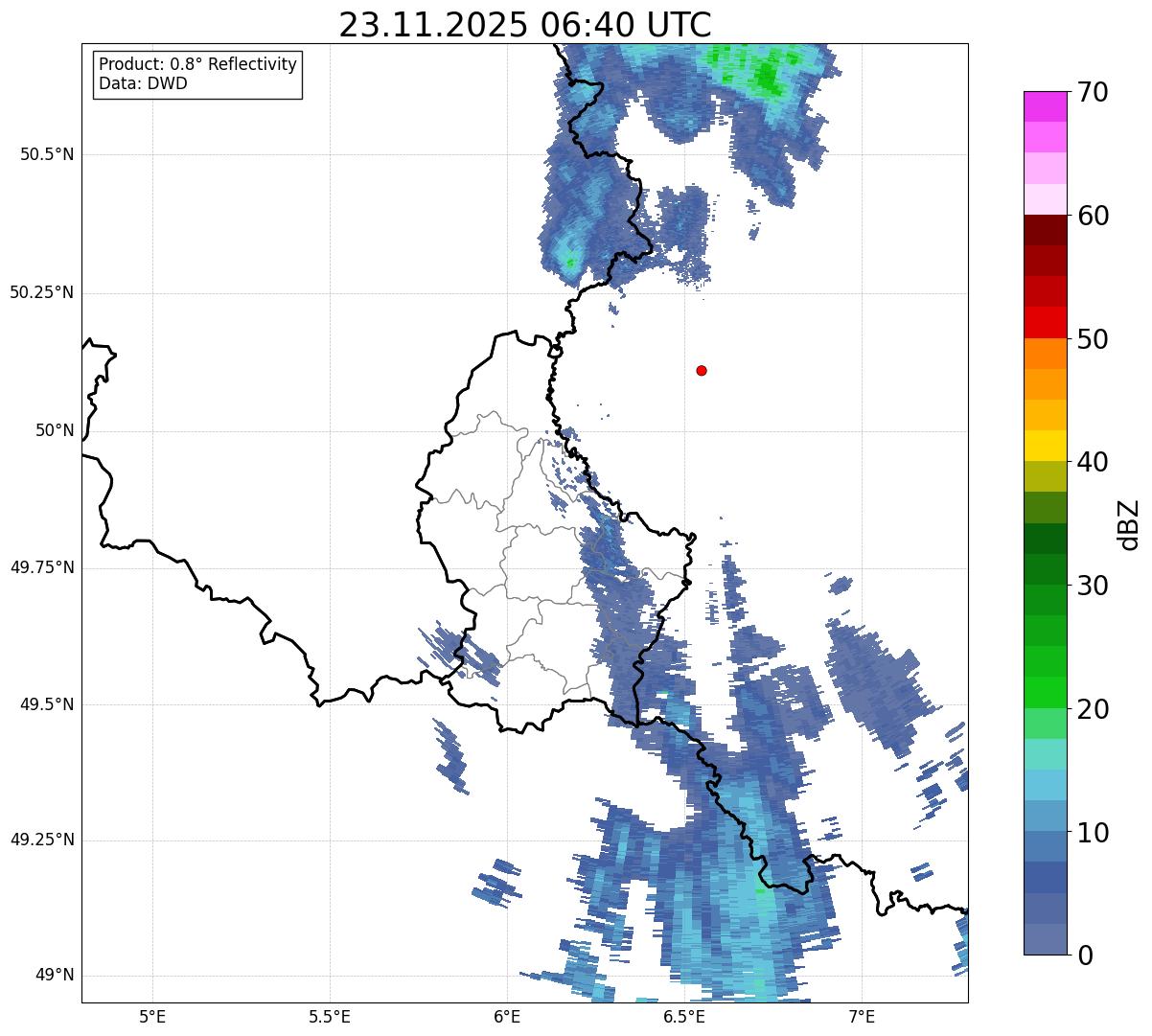
Task: Click the colorbar tick label "50"
Action: click(1093, 339)
